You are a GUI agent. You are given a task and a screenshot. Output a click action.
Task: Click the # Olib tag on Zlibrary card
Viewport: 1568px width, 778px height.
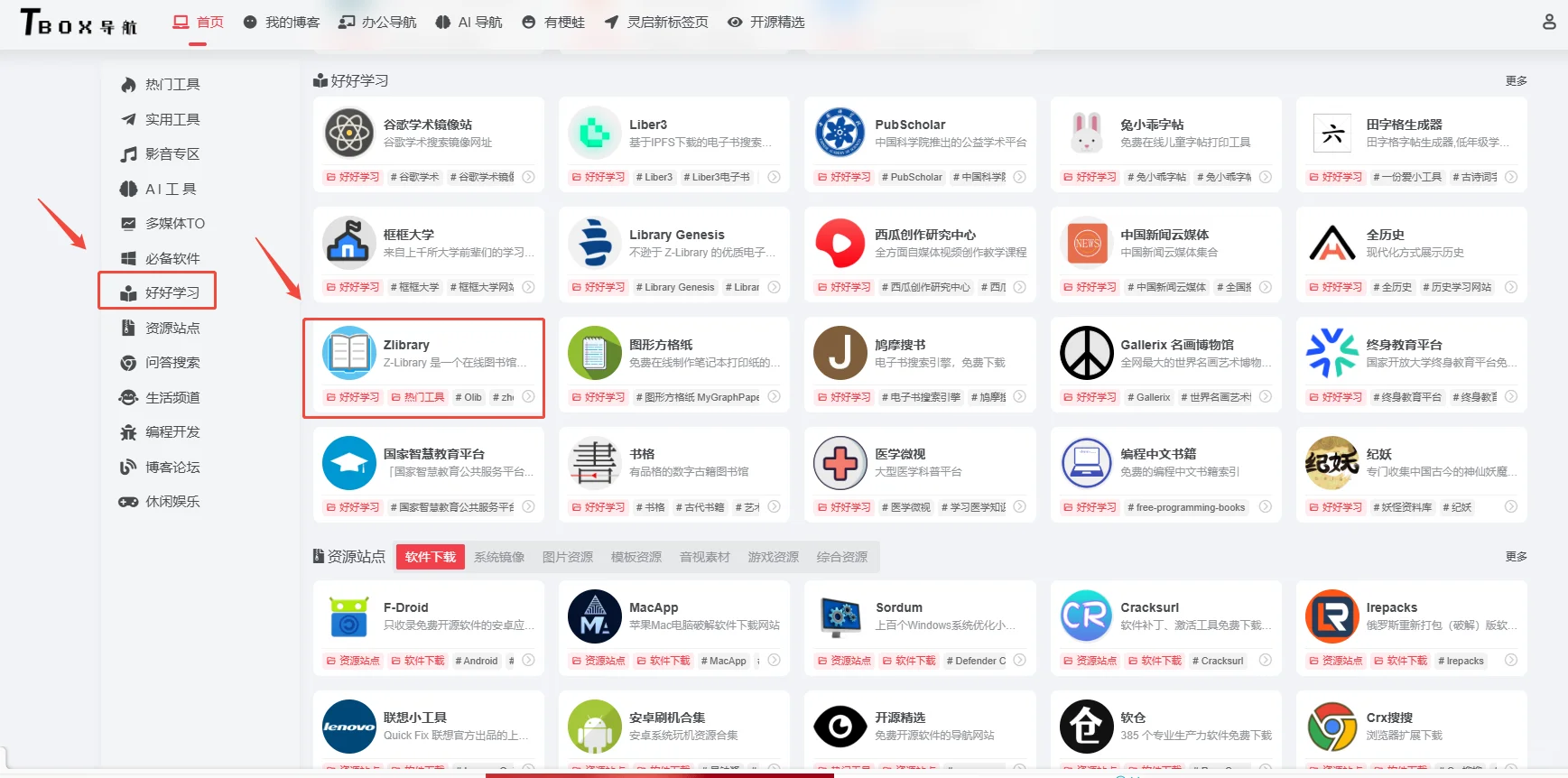469,397
